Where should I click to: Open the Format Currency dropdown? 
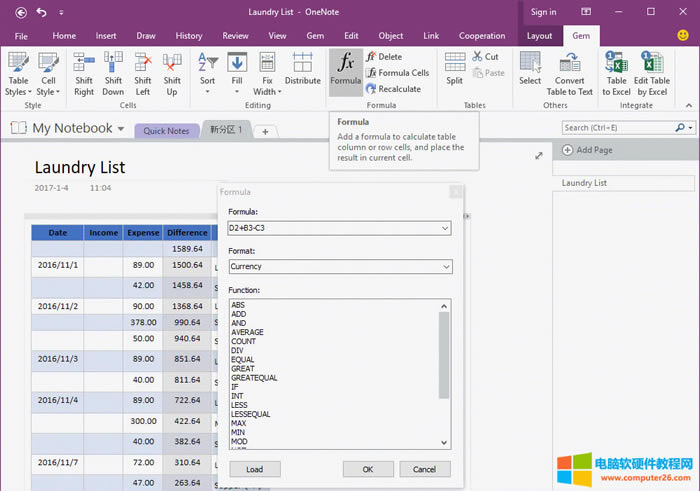(x=444, y=267)
